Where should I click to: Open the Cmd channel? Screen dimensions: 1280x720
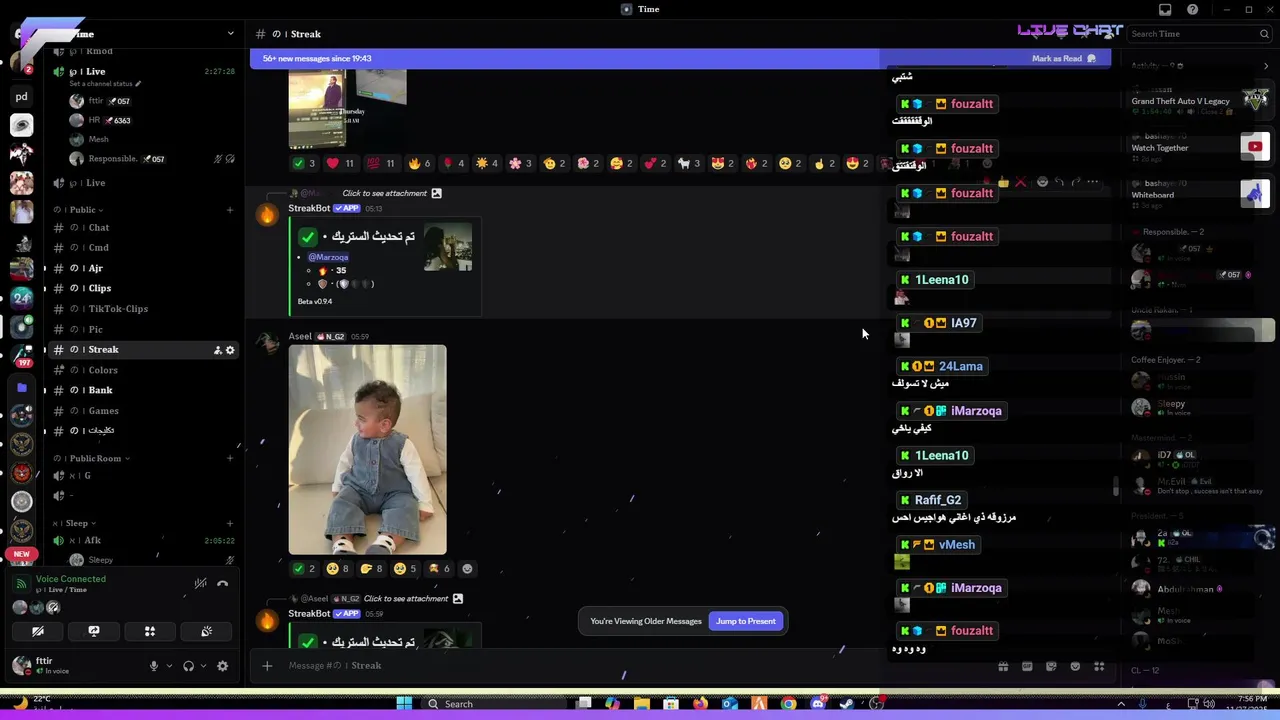coord(142,247)
